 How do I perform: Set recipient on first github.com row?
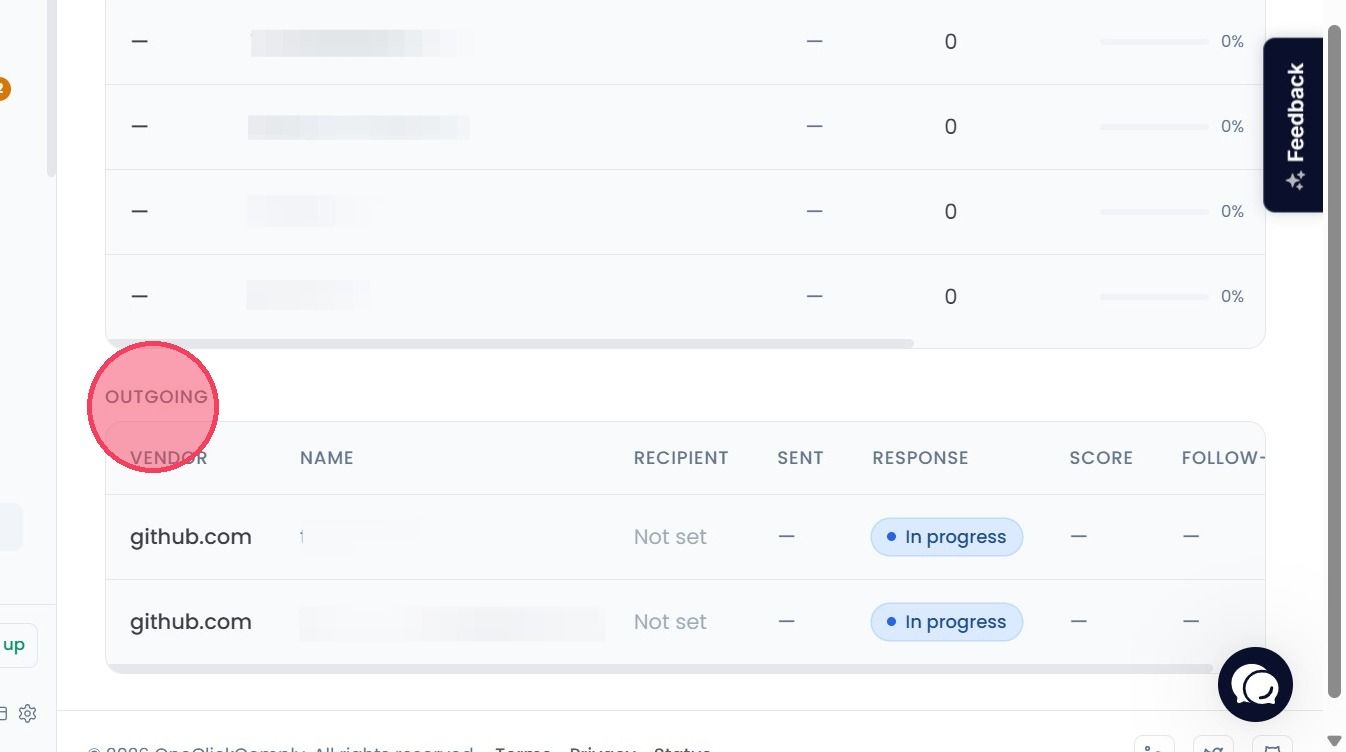pyautogui.click(x=670, y=537)
